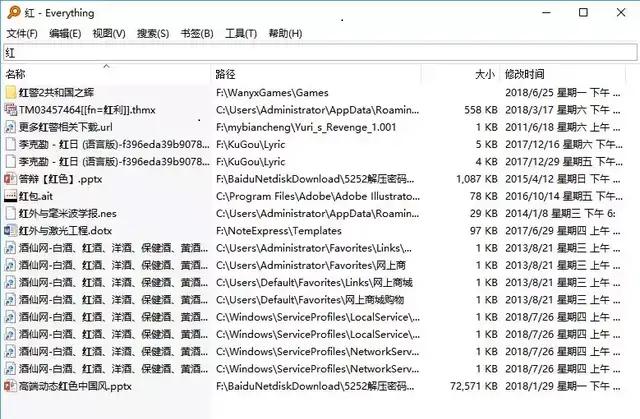Select the 李克勤 - 红日 lyric dated 2017/12/29
Screen dimensions: 640x419
pos(114,161)
